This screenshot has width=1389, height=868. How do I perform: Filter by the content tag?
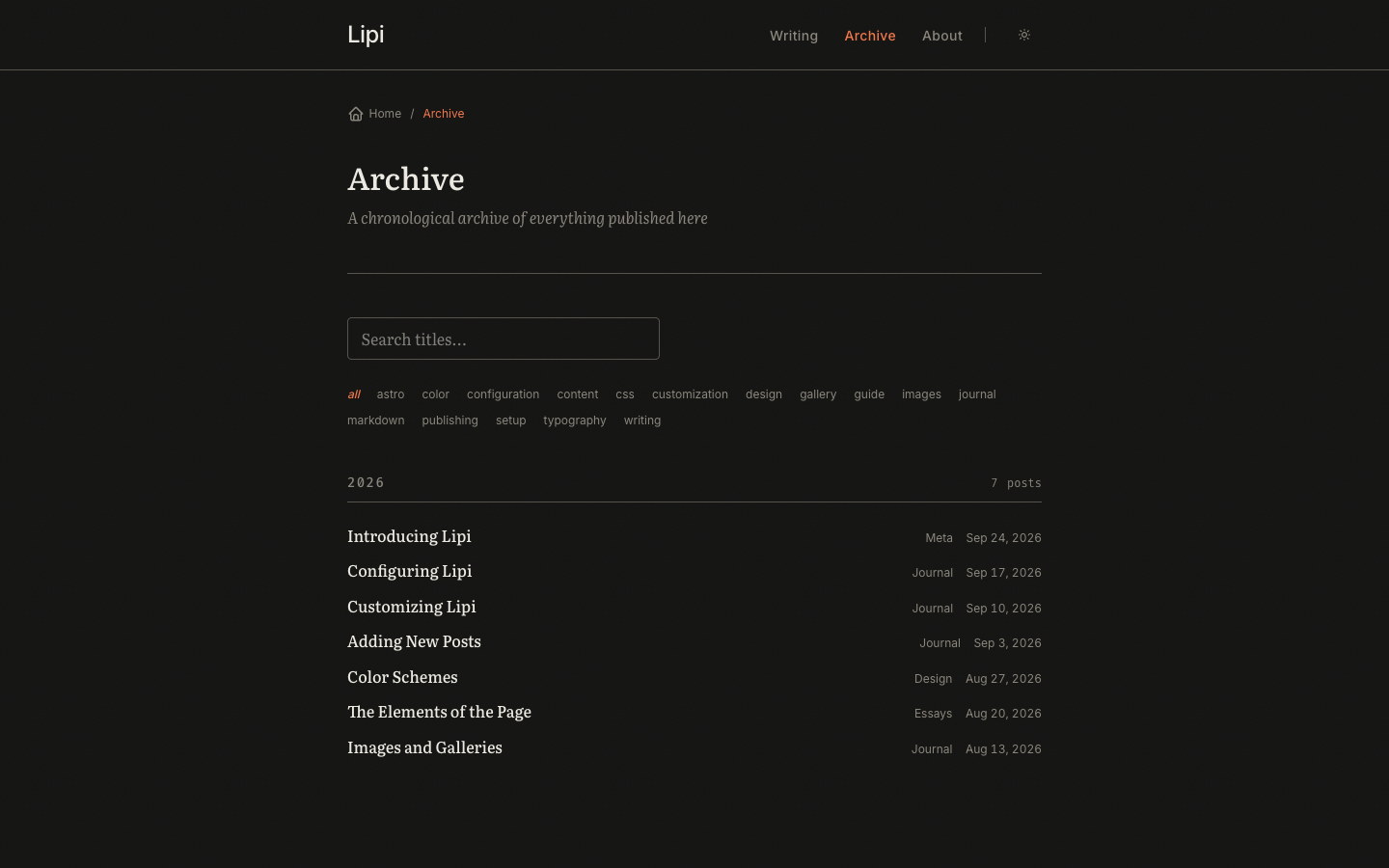(578, 394)
